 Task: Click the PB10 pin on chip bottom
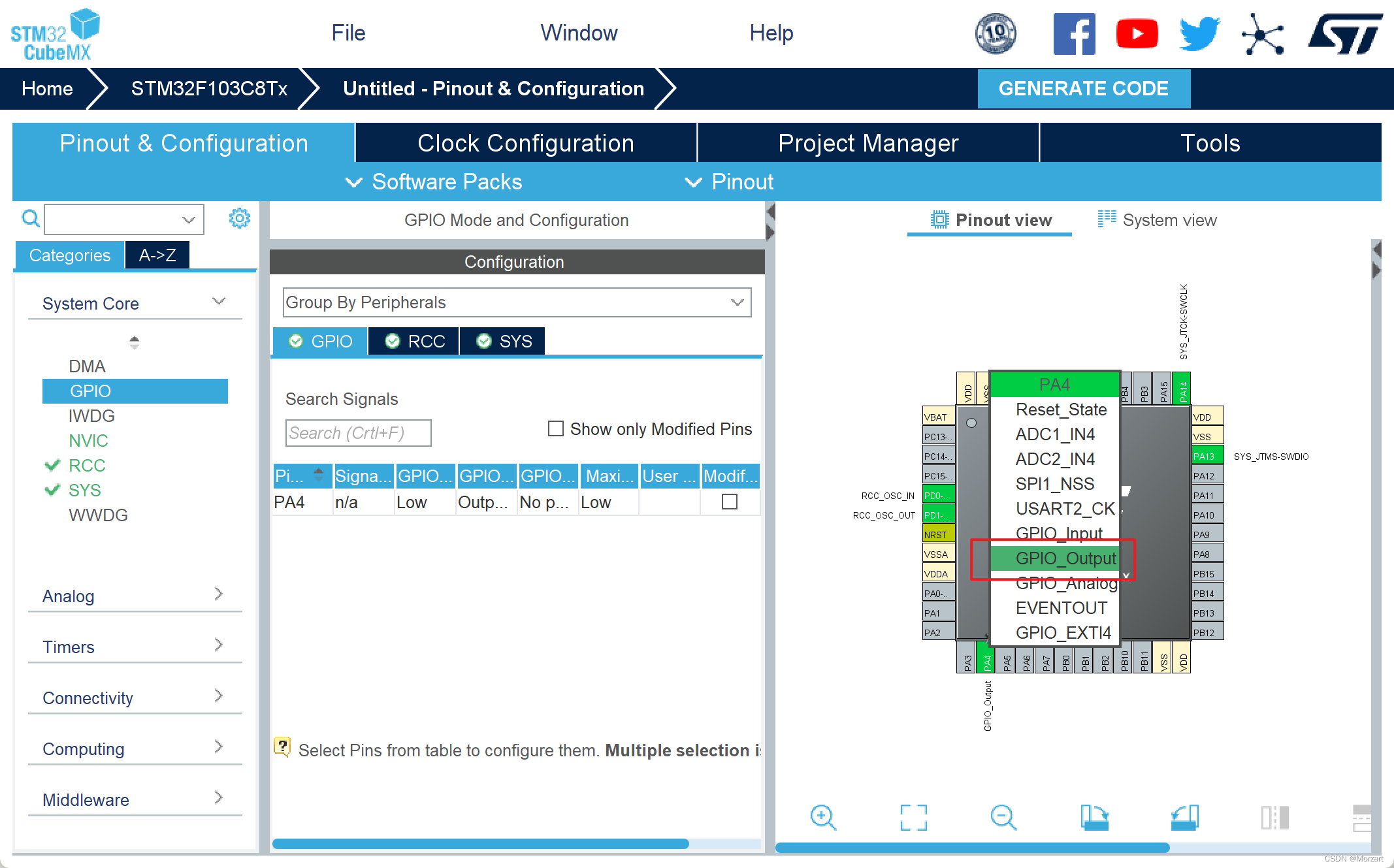point(1124,658)
